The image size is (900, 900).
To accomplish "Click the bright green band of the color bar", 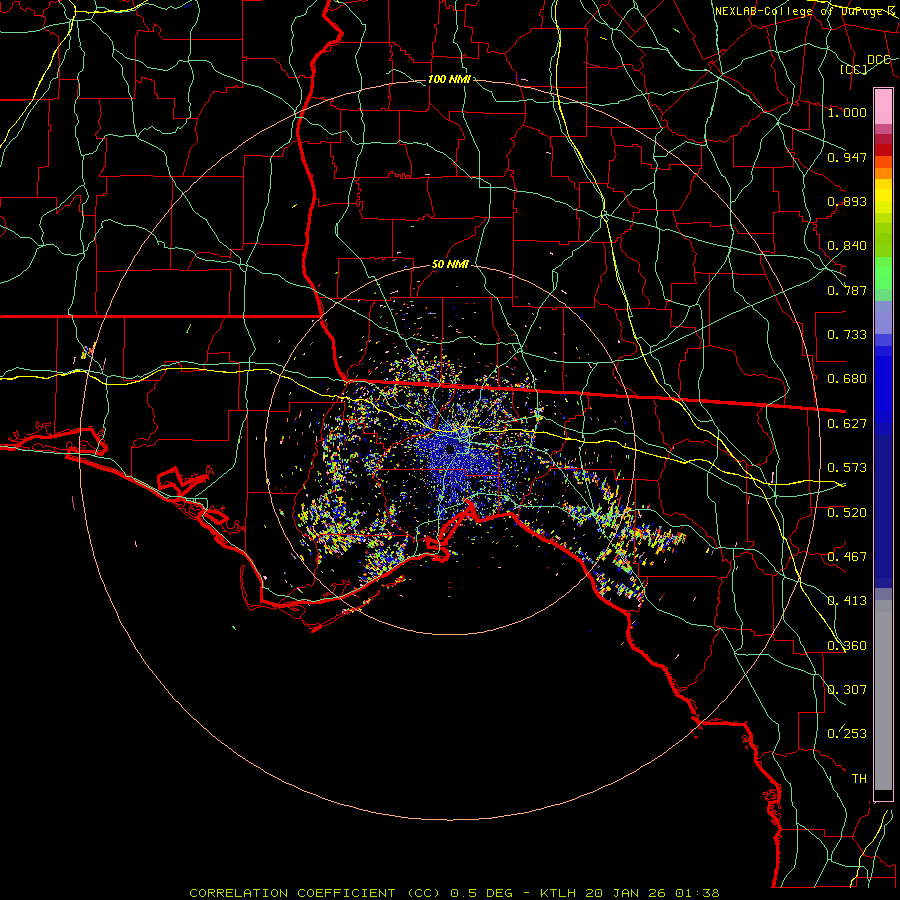I will pos(883,273).
